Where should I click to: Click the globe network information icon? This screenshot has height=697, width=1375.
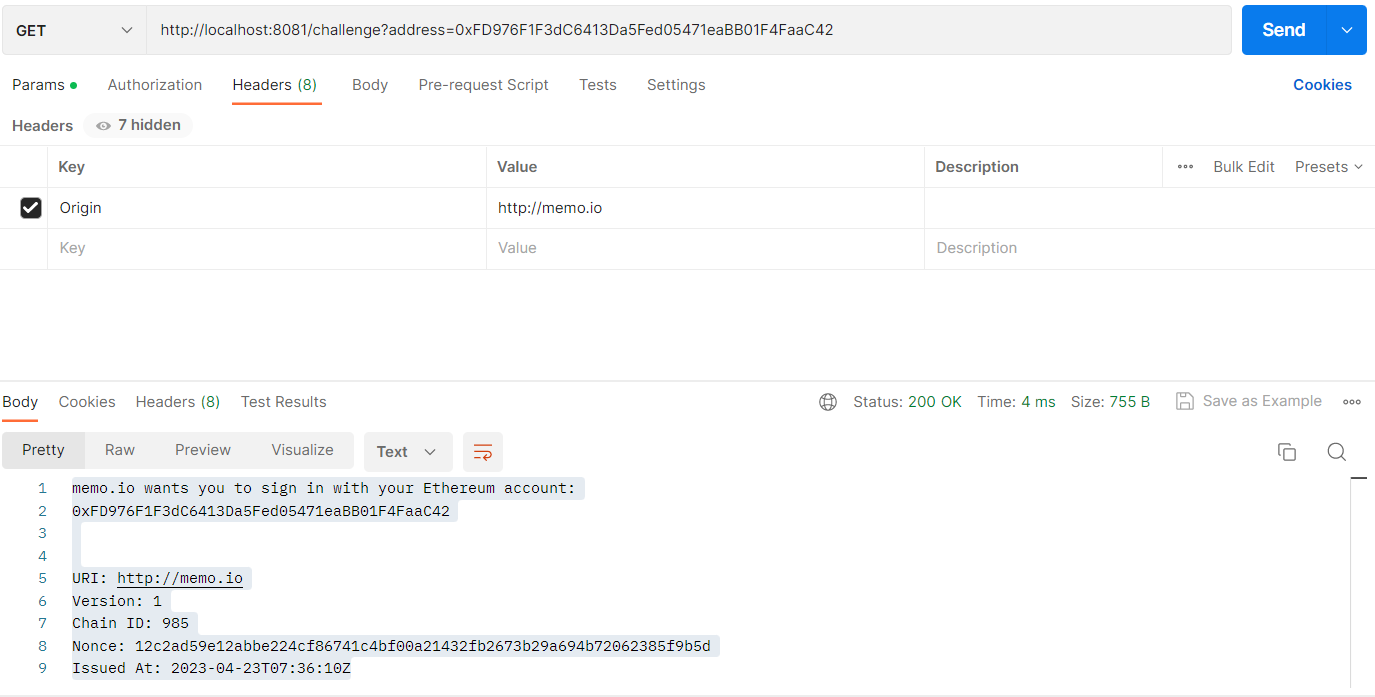pyautogui.click(x=828, y=402)
